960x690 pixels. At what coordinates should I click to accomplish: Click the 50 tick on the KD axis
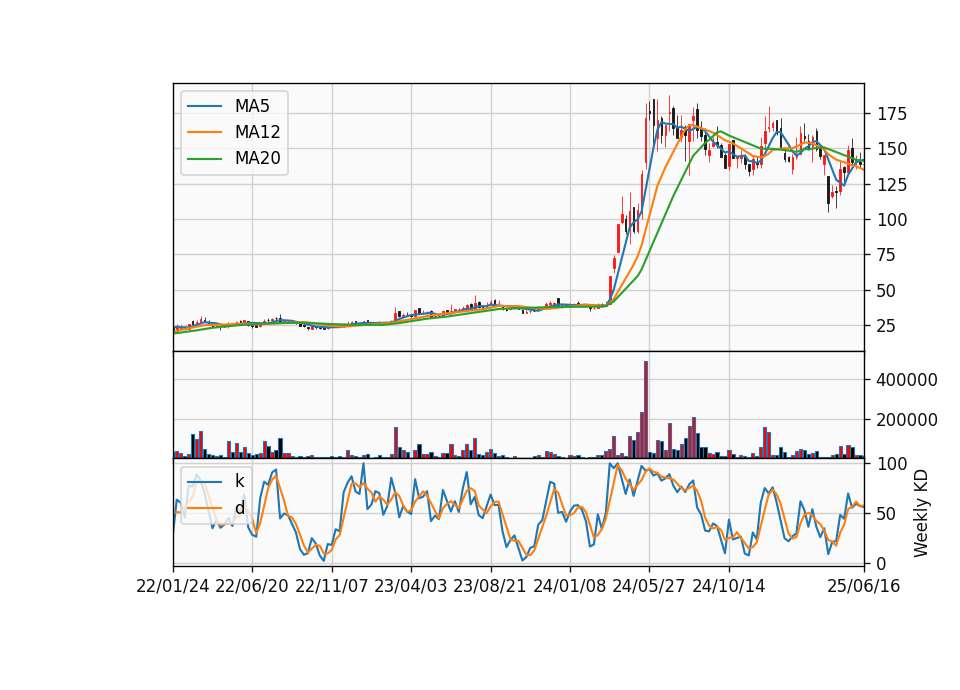tap(887, 514)
